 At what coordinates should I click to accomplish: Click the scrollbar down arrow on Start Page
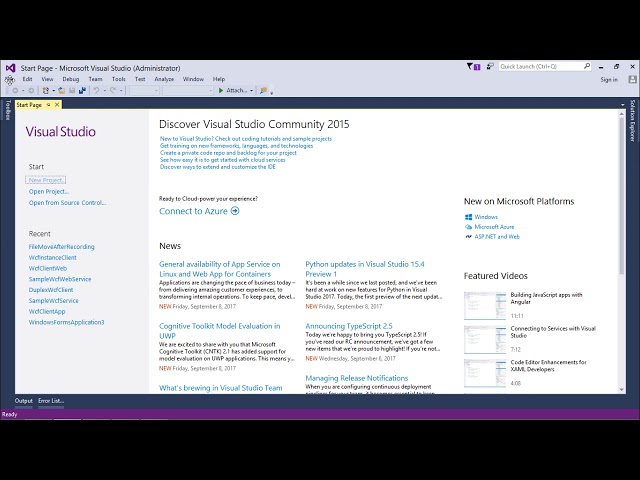[622, 390]
